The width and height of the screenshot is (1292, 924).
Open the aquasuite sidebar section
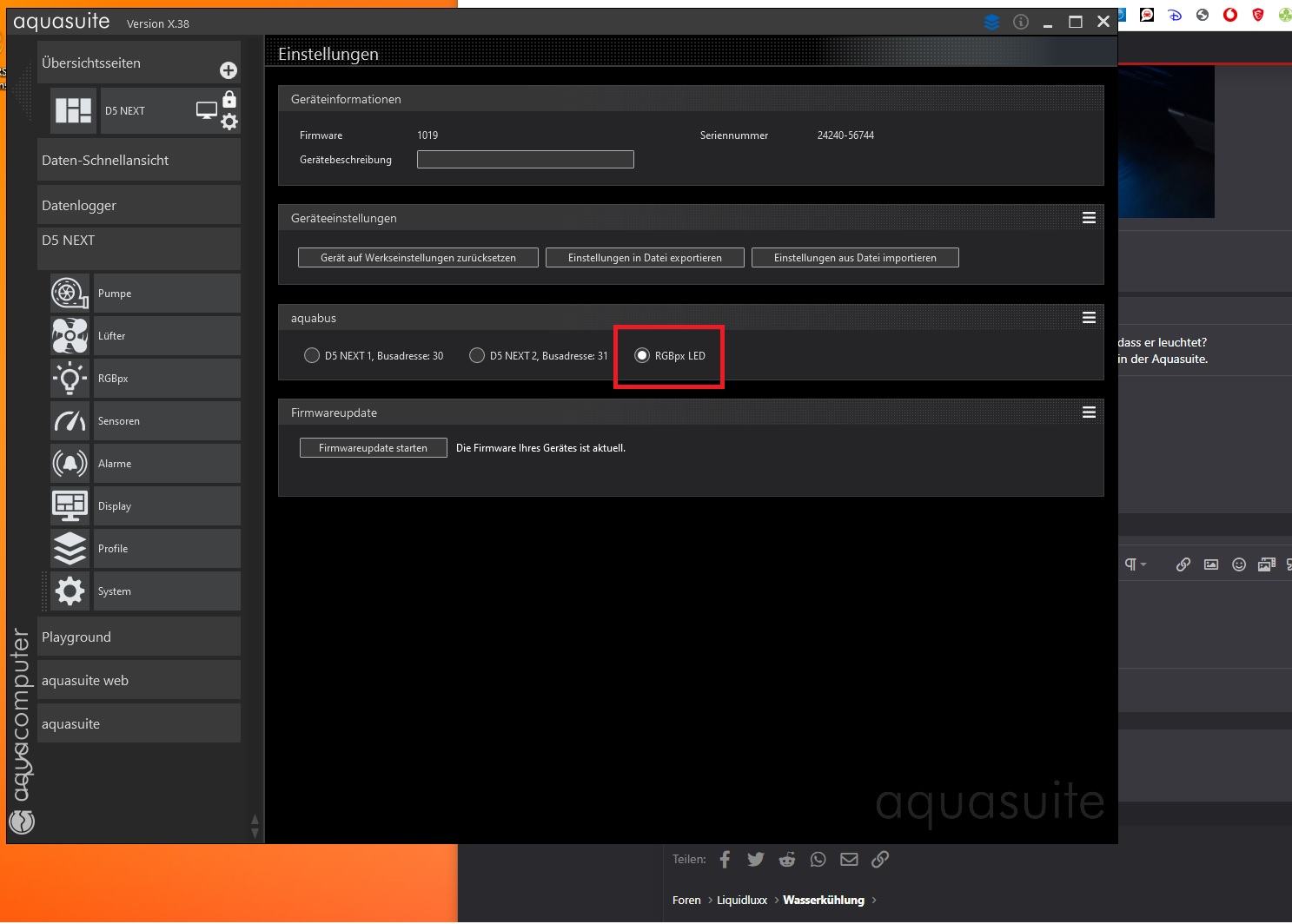click(x=139, y=723)
